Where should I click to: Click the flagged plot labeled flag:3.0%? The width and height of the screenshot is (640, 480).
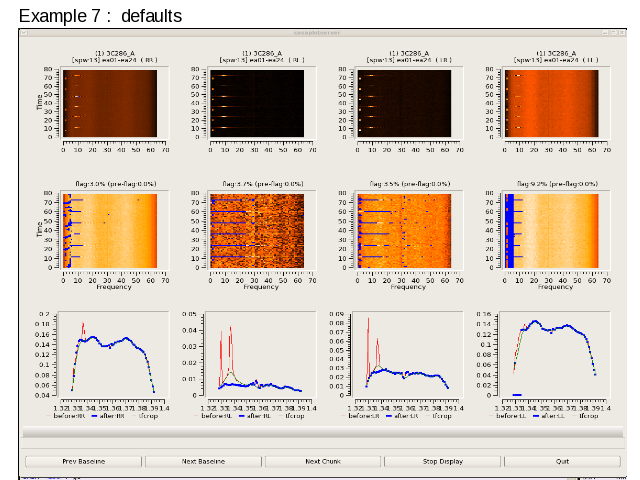[110, 231]
